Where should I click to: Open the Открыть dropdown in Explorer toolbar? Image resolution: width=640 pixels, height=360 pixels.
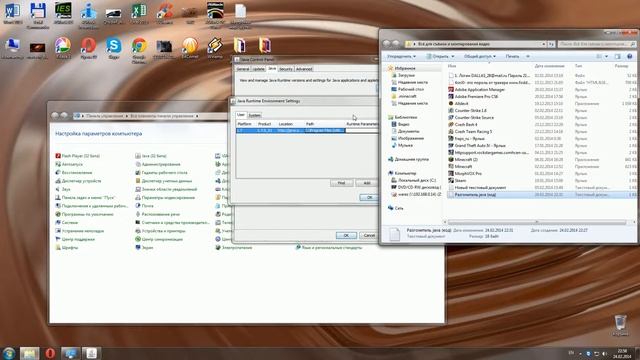pos(440,56)
